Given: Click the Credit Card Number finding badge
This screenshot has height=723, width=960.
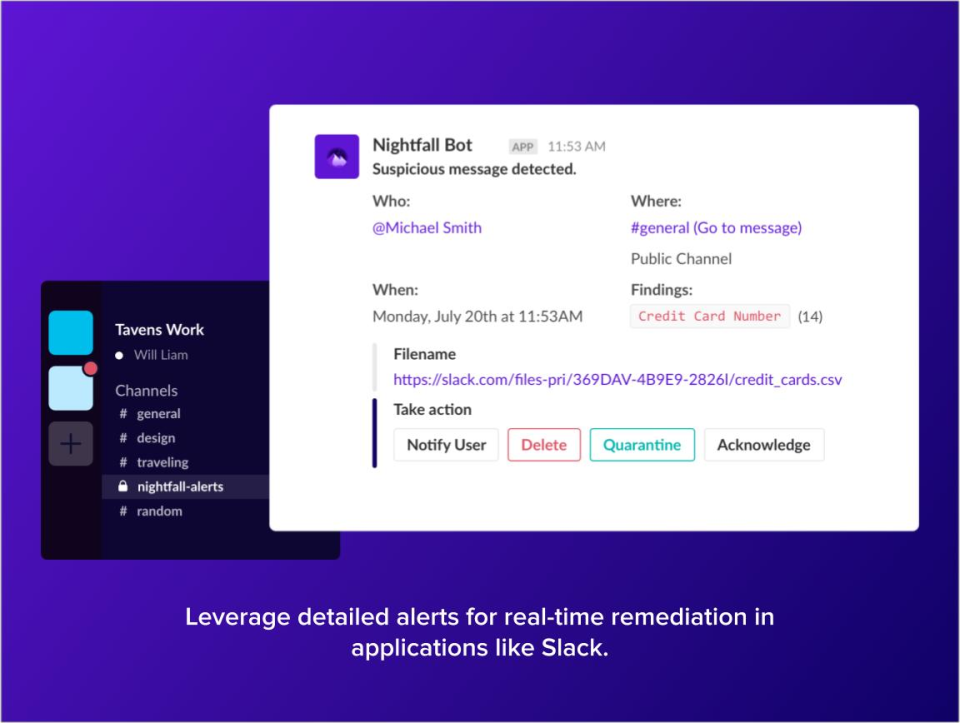Looking at the screenshot, I should [x=709, y=316].
